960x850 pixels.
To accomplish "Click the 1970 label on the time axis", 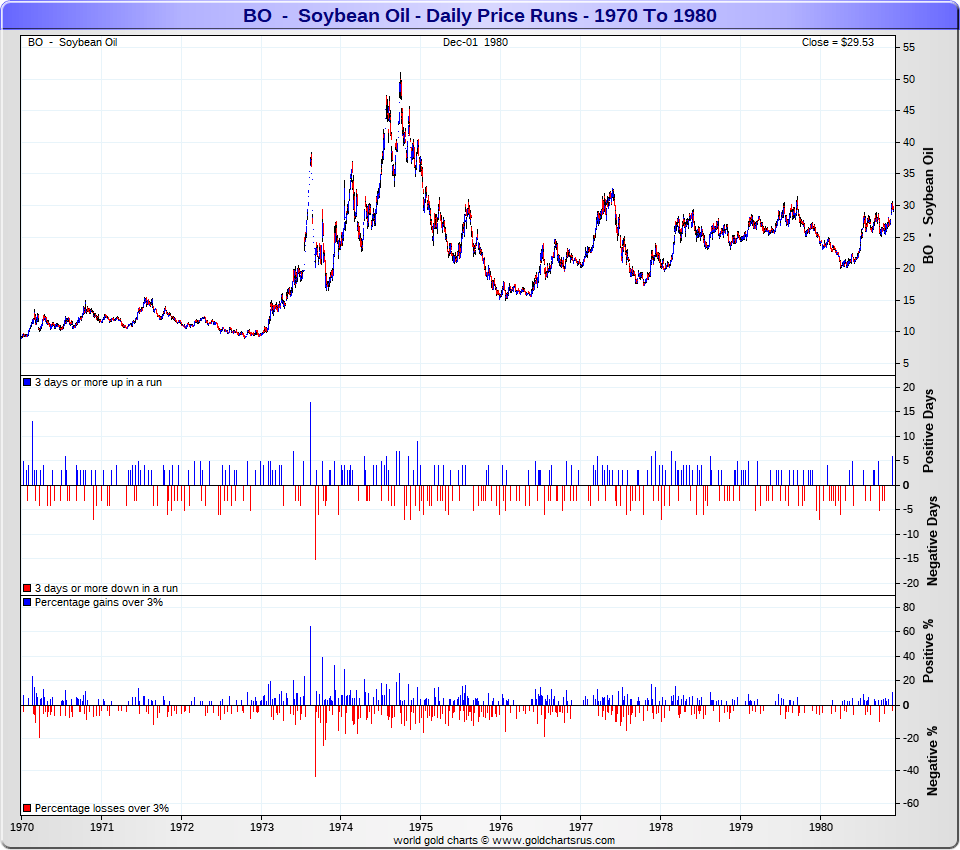I will 22,827.
